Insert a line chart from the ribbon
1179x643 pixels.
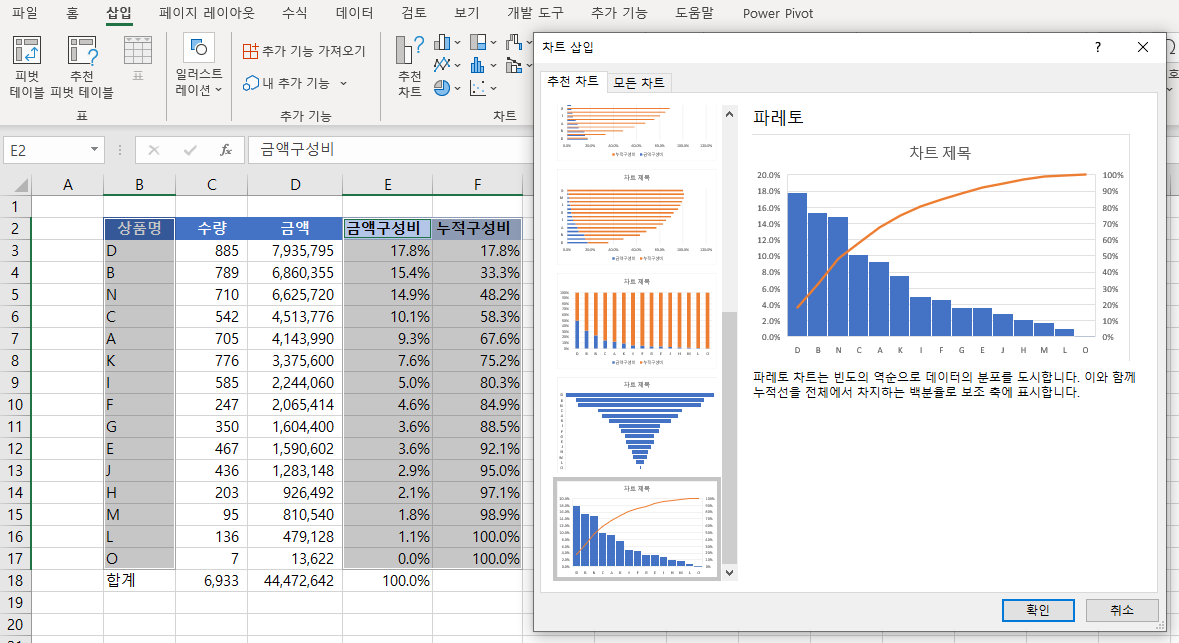pyautogui.click(x=442, y=66)
